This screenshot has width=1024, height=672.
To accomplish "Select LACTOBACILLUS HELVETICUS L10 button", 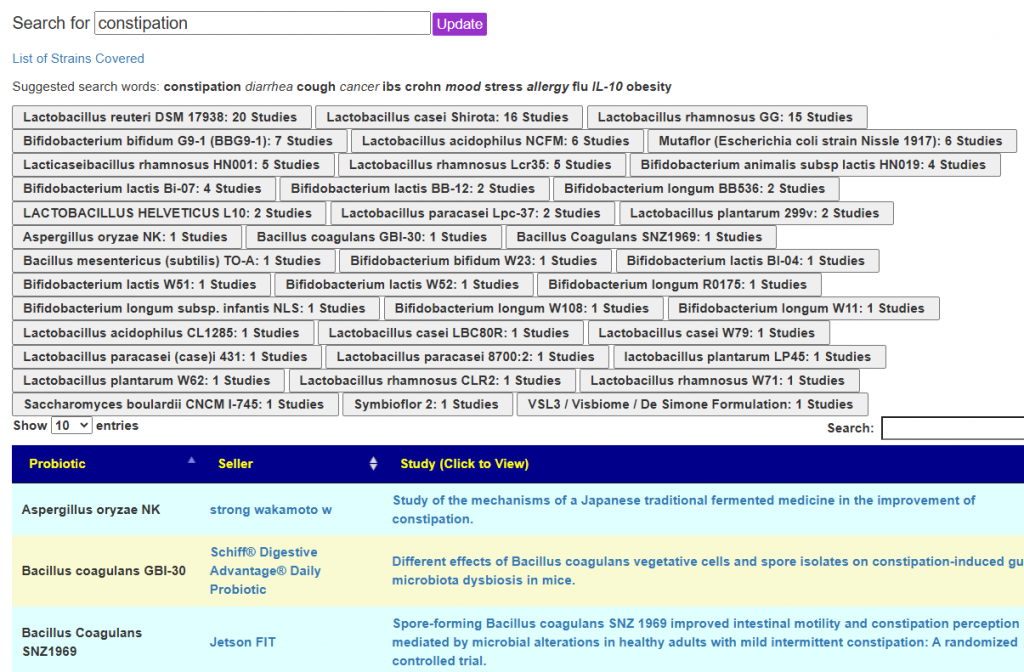I will click(168, 214).
